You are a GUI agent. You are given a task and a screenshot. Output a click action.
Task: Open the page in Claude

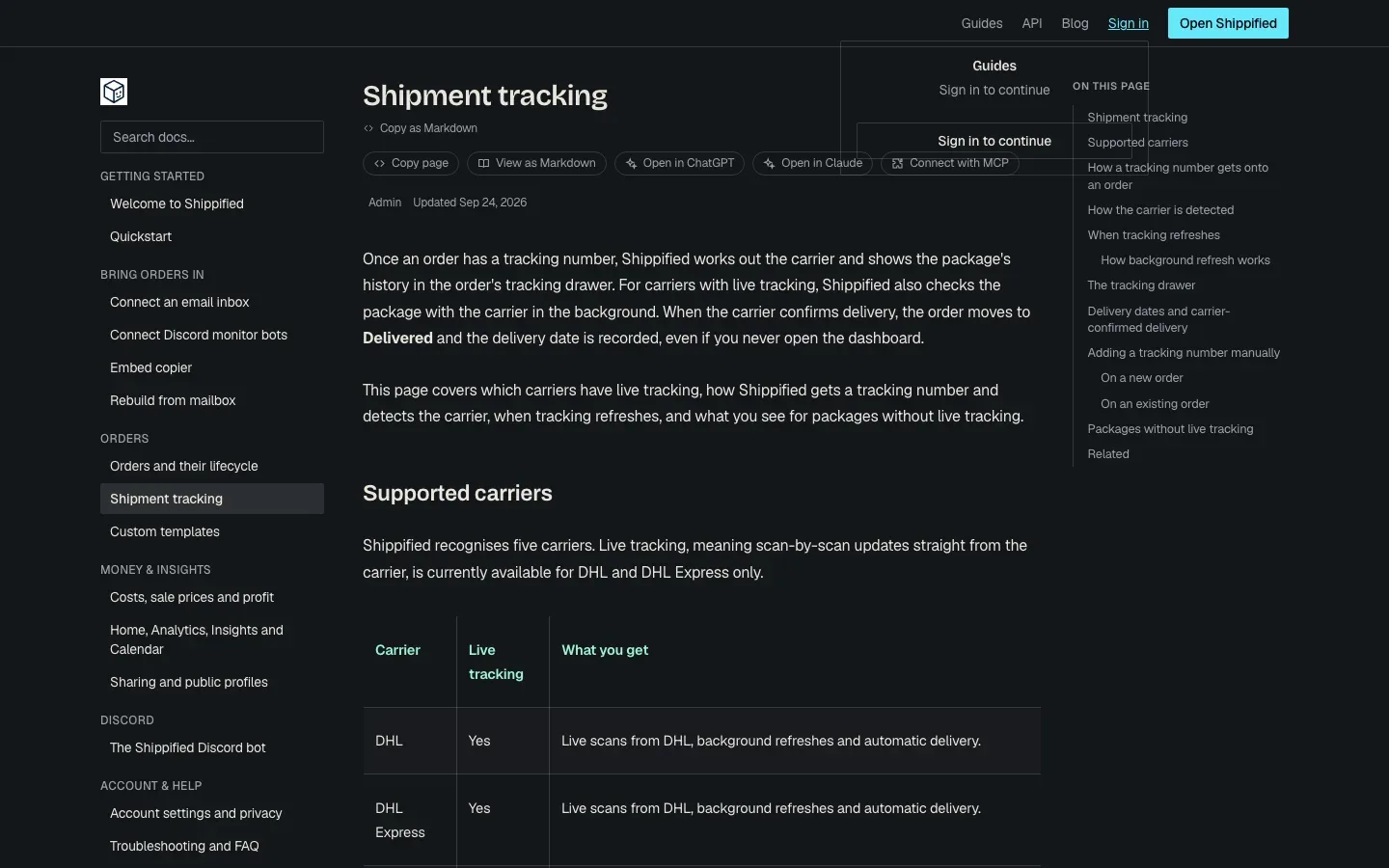812,163
